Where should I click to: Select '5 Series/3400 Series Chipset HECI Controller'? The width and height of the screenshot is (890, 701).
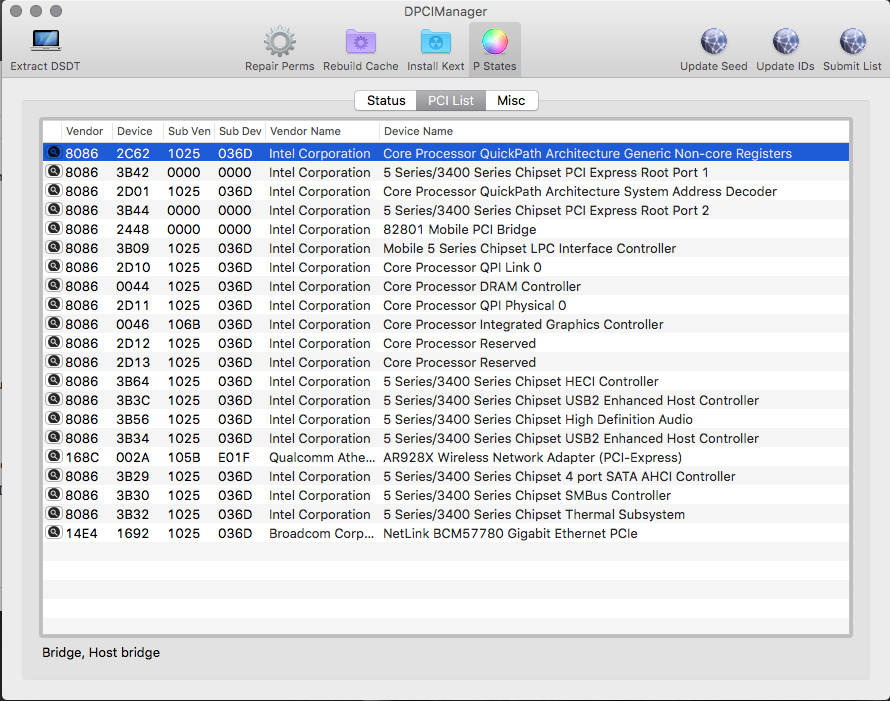520,381
